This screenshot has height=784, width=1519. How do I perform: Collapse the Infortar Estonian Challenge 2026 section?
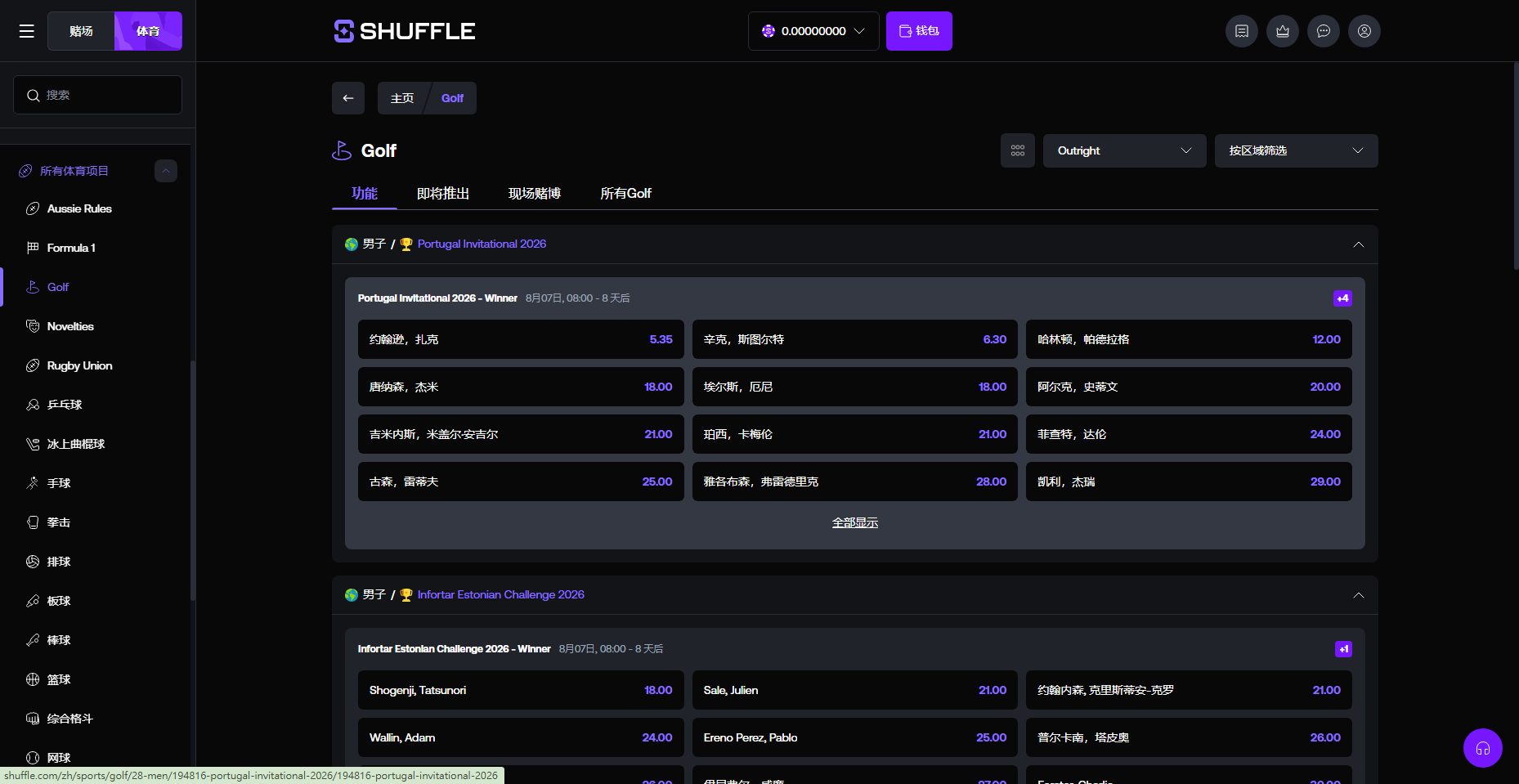(x=1359, y=595)
